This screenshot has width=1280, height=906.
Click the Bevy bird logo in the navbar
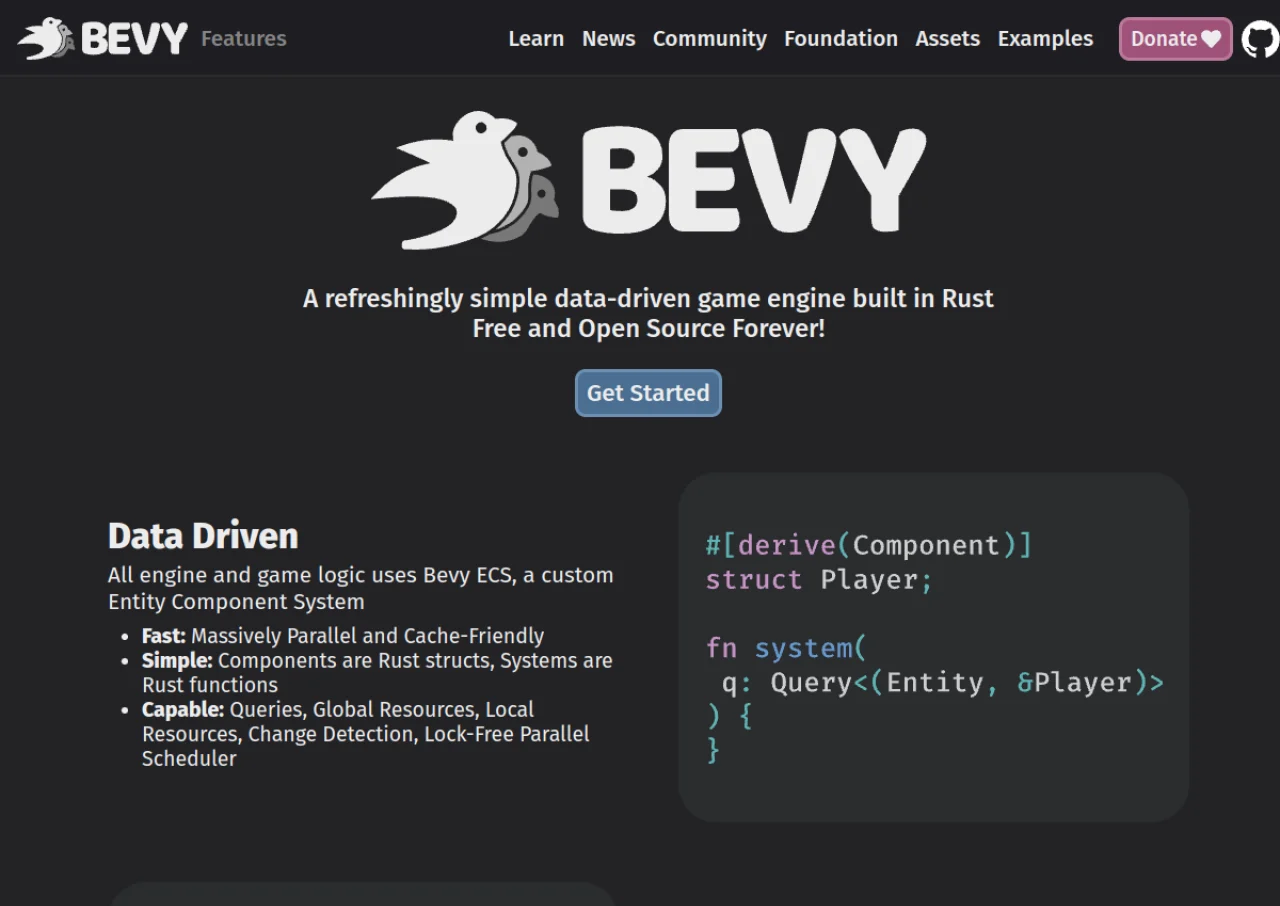tap(103, 39)
